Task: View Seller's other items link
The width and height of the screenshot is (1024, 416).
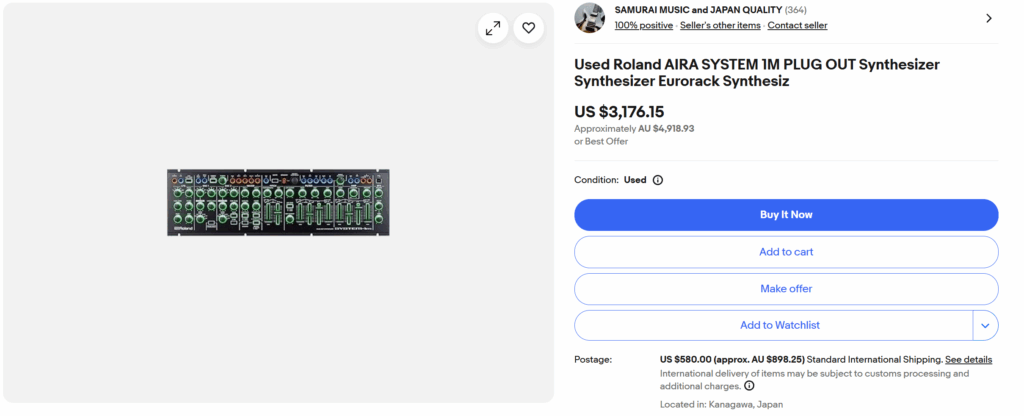Action: [720, 25]
